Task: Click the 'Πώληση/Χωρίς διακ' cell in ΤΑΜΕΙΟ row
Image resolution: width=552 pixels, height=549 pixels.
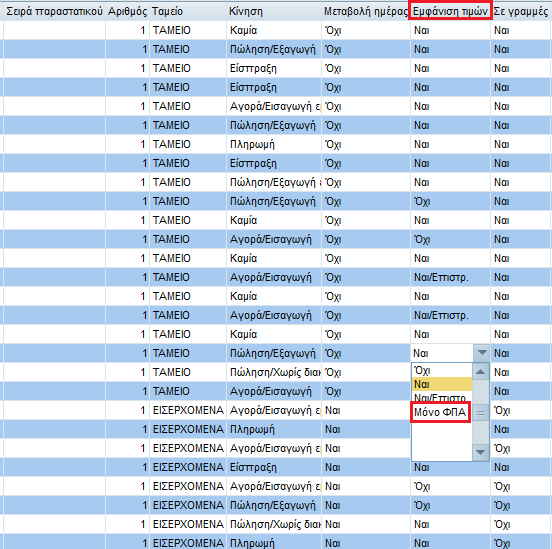Action: [x=274, y=372]
